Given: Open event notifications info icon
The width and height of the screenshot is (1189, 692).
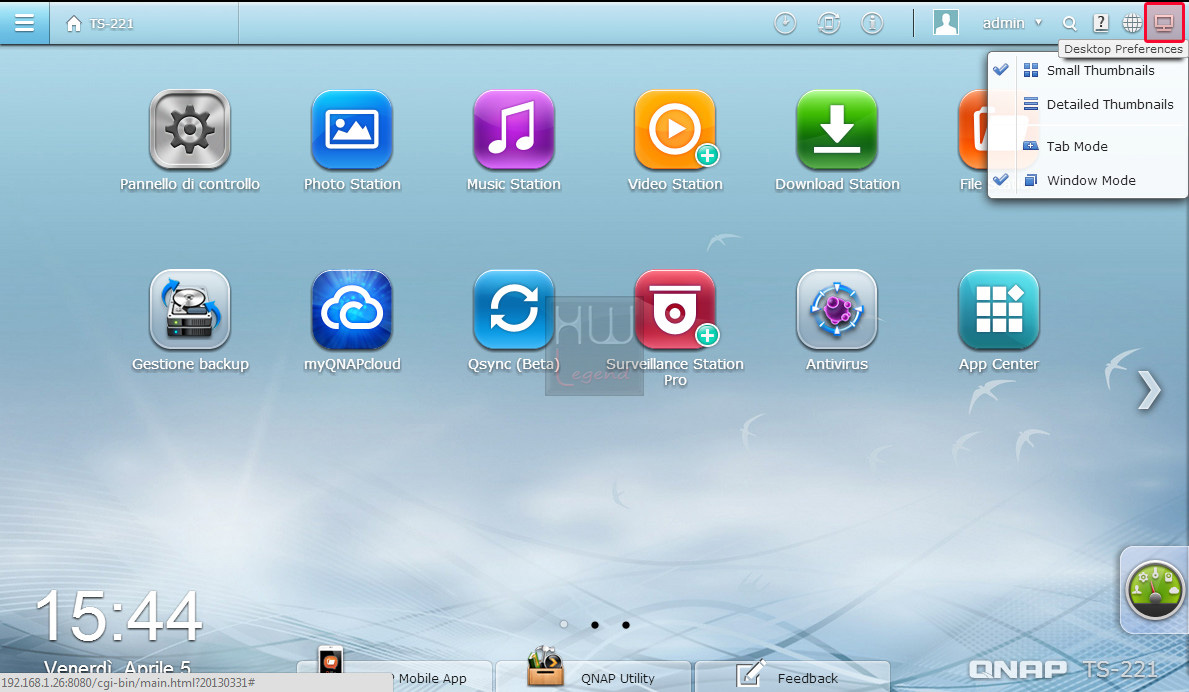Looking at the screenshot, I should point(872,23).
